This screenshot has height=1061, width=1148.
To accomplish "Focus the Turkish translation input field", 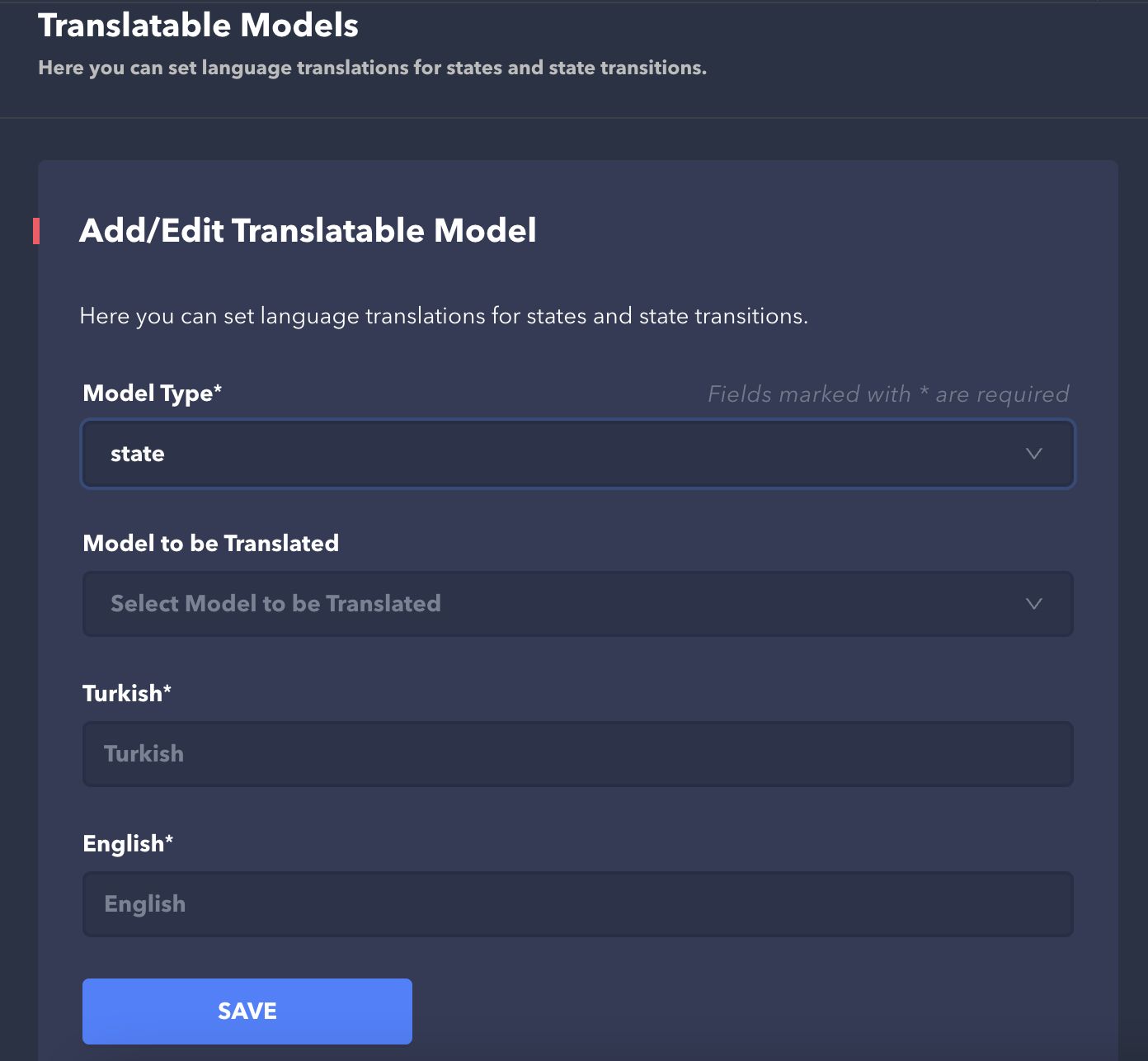I will pyautogui.click(x=577, y=754).
